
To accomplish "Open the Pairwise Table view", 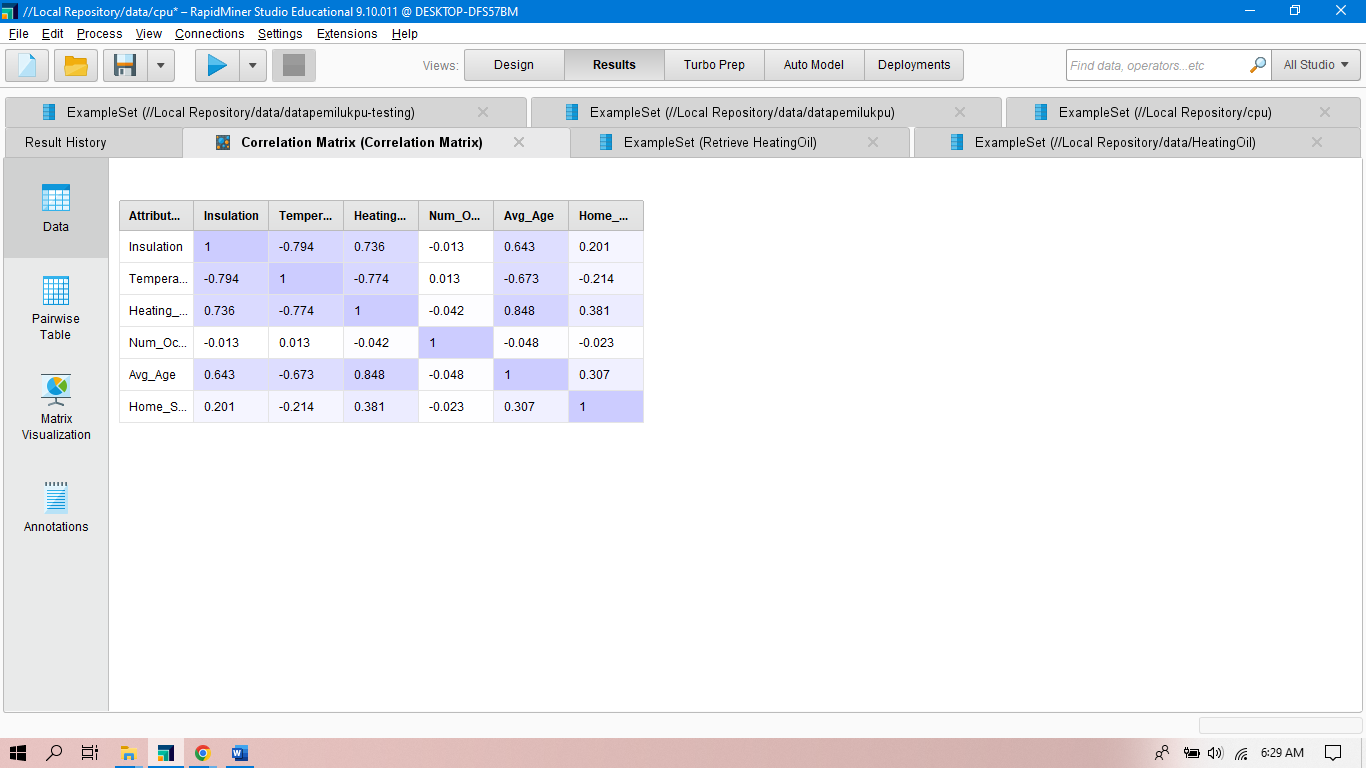I will (55, 308).
